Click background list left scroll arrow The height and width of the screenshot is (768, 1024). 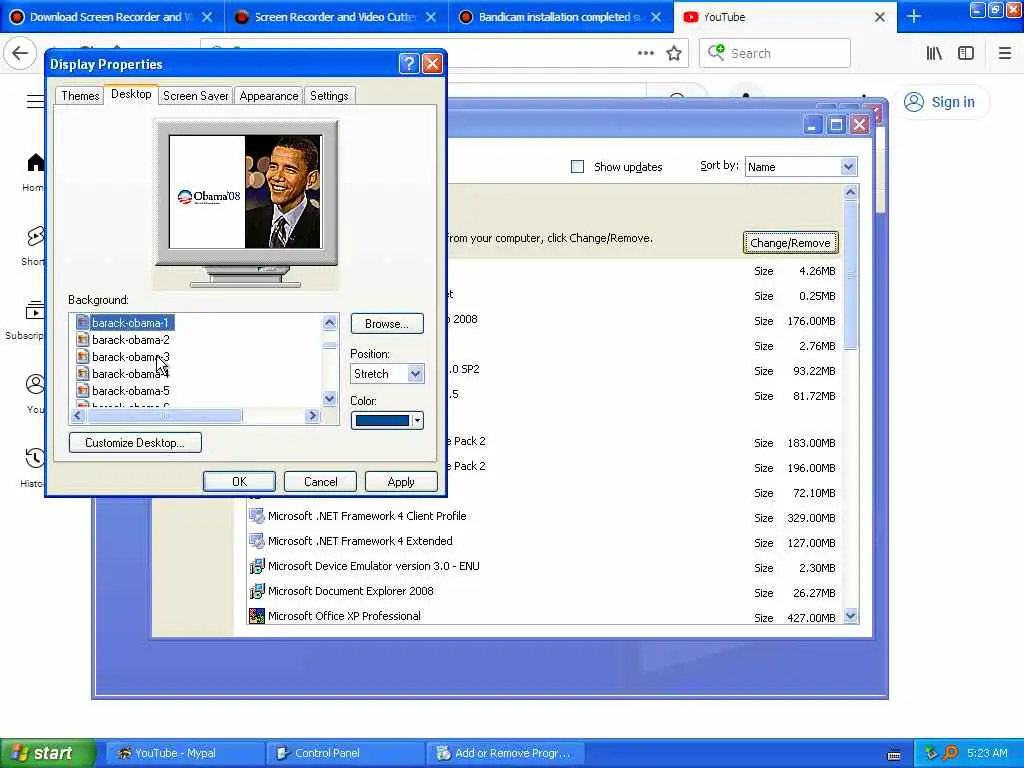tap(78, 415)
